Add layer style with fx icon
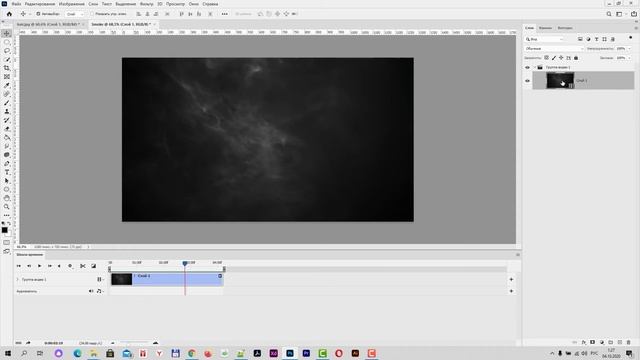 584,342
